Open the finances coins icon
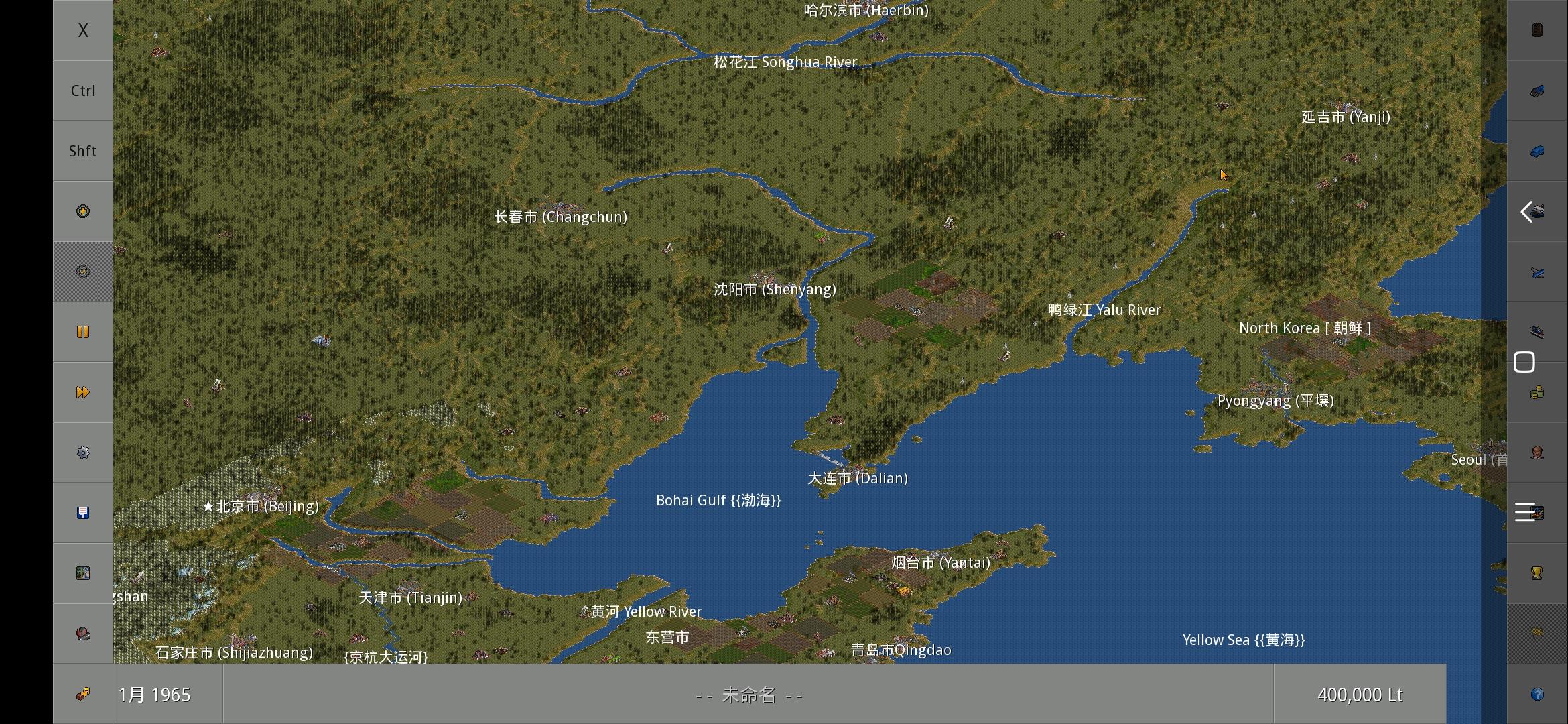 click(1537, 392)
